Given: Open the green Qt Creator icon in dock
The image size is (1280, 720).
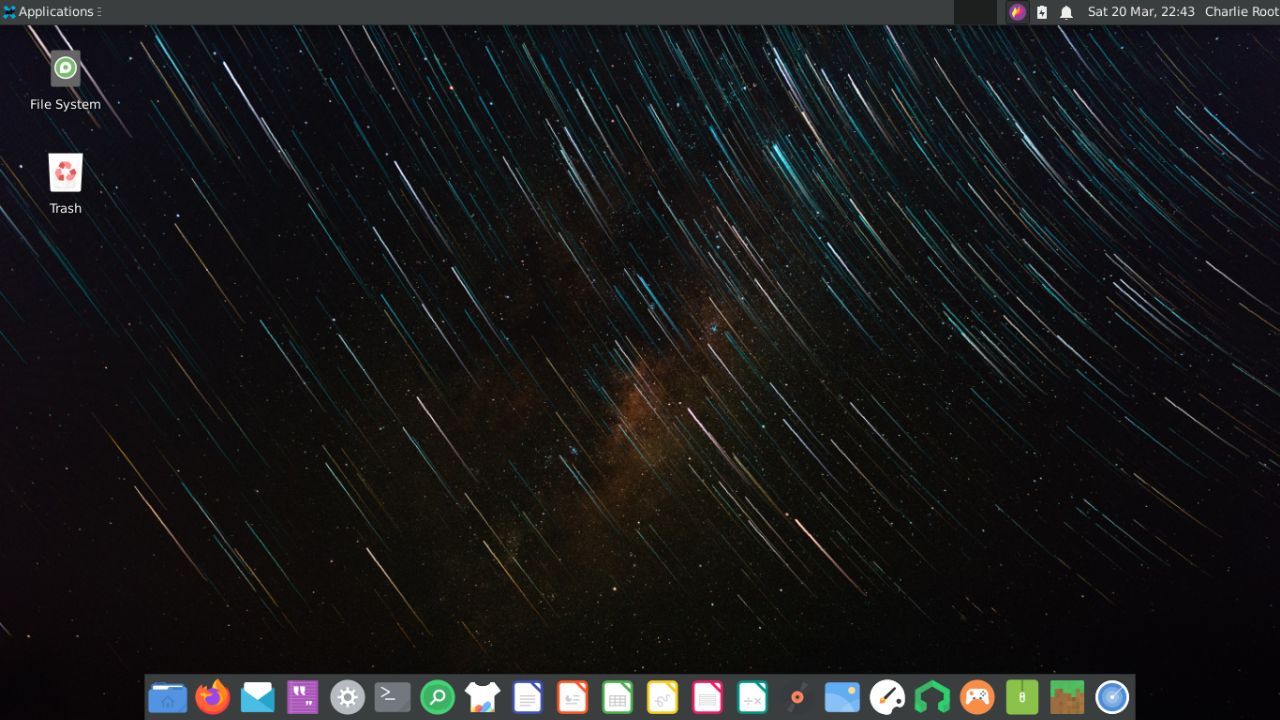Looking at the screenshot, I should pos(933,697).
